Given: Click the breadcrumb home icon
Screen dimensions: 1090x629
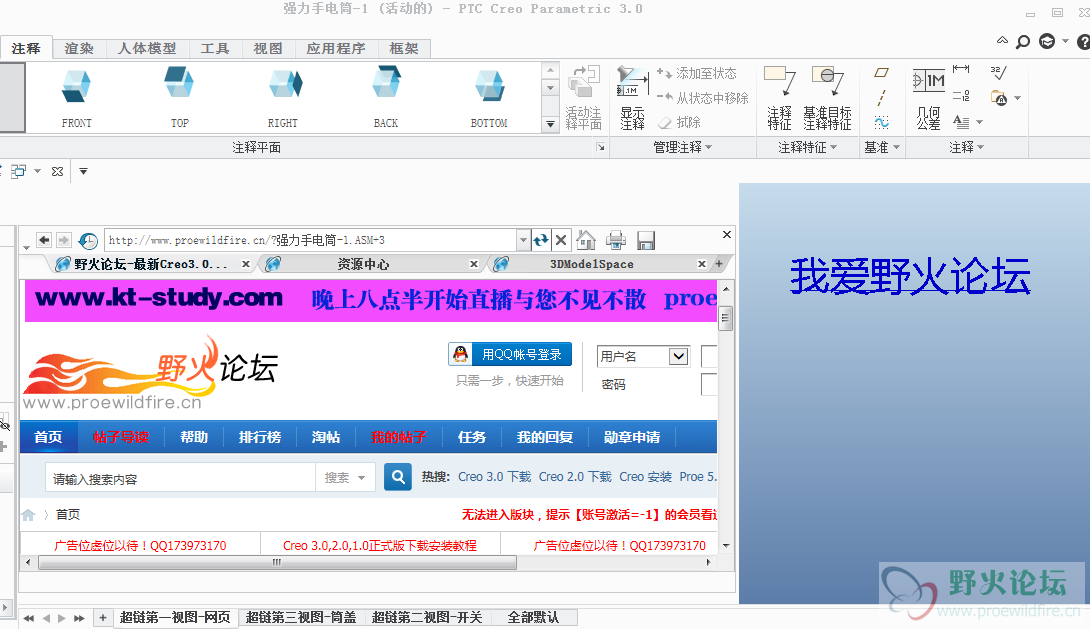Looking at the screenshot, I should pos(28,514).
